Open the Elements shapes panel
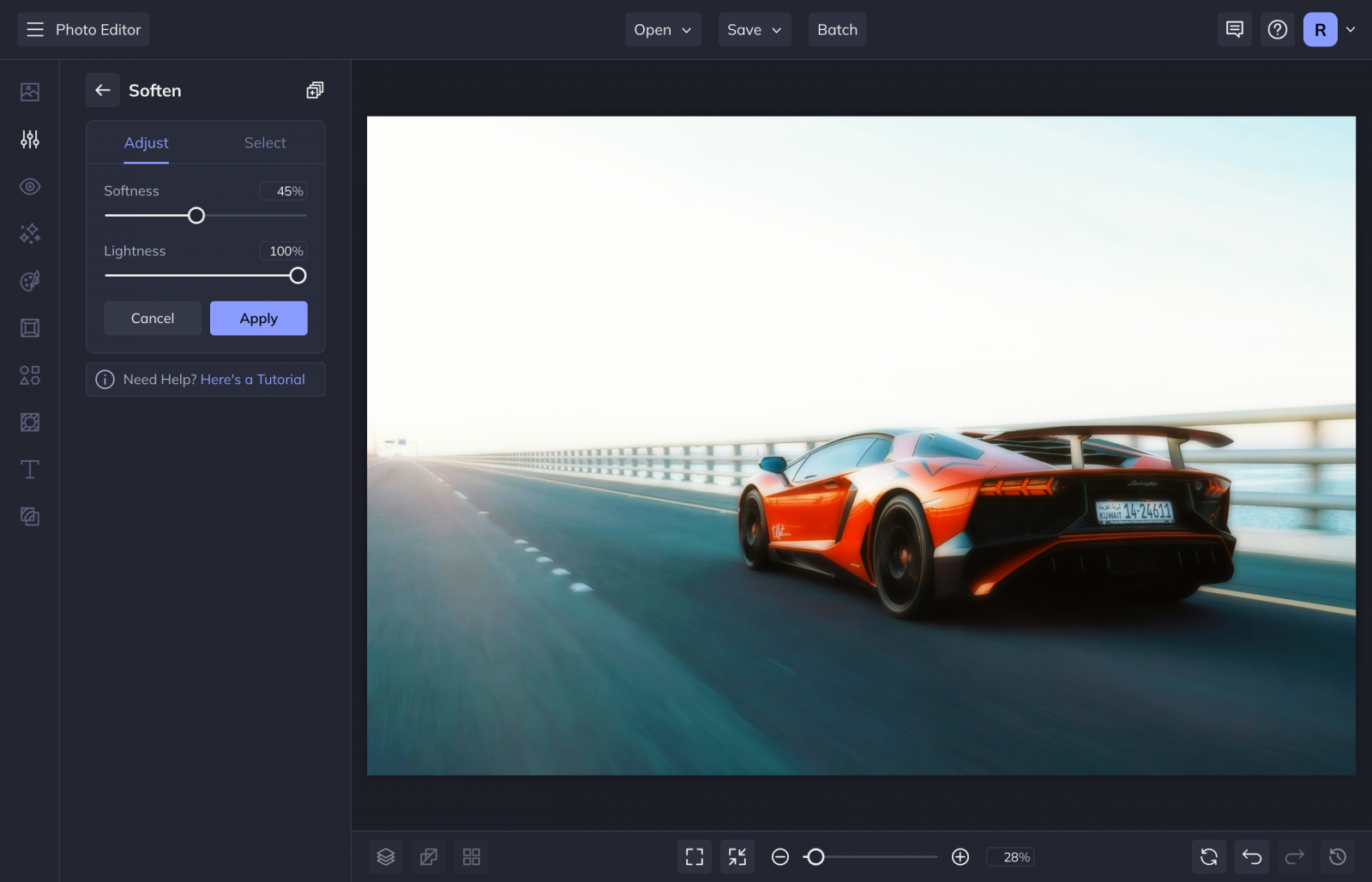 coord(29,375)
